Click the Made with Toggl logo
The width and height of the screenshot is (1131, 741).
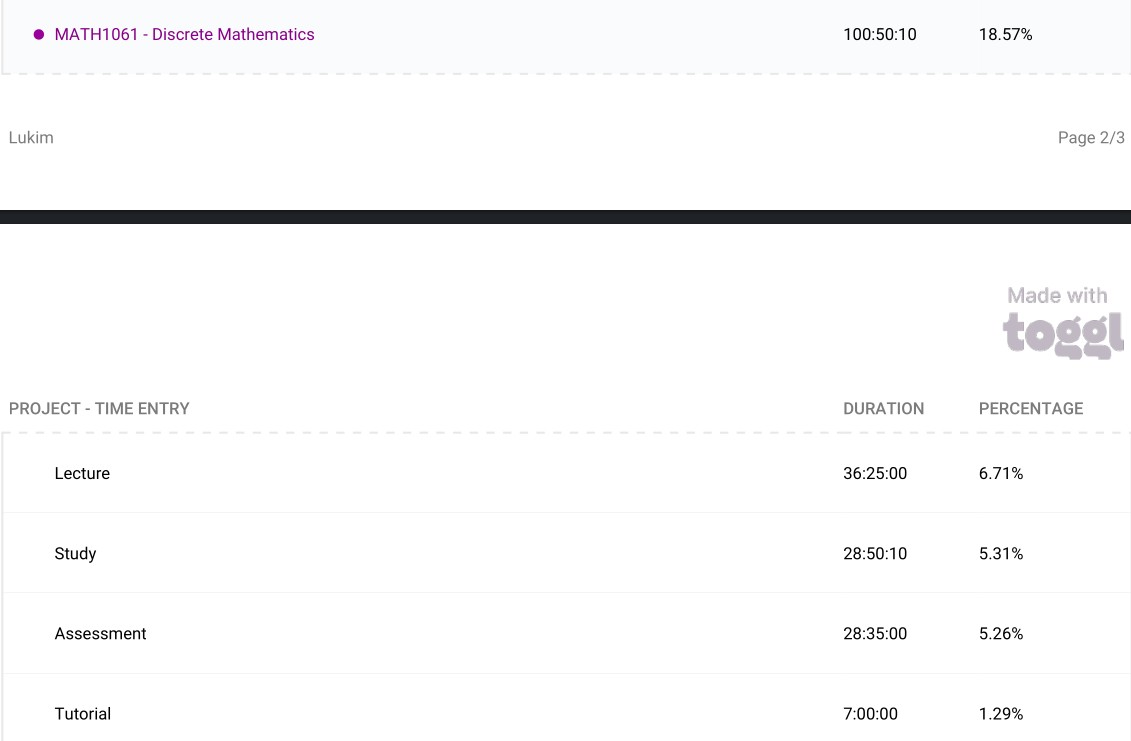point(1063,321)
